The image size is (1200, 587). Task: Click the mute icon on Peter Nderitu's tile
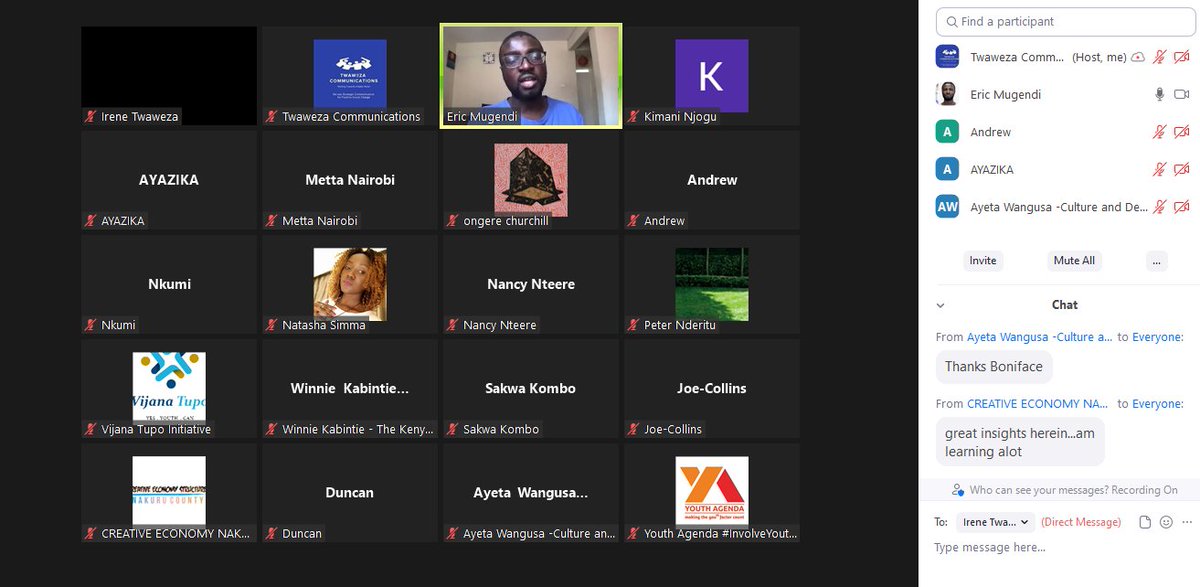pos(635,325)
